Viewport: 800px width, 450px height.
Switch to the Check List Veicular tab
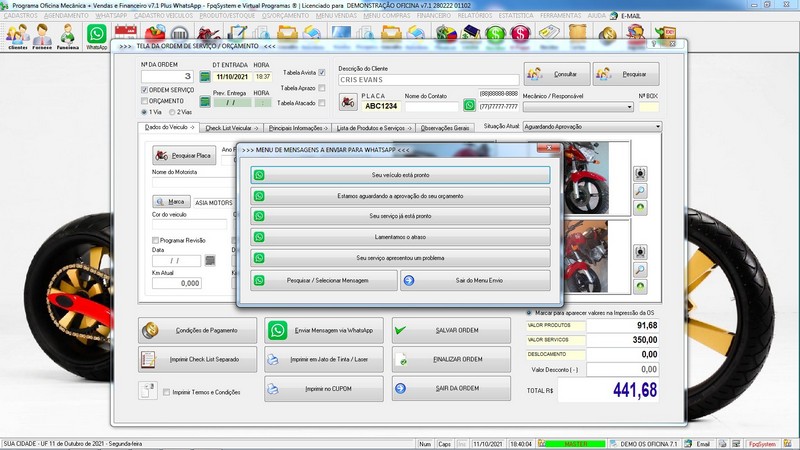pyautogui.click(x=231, y=128)
